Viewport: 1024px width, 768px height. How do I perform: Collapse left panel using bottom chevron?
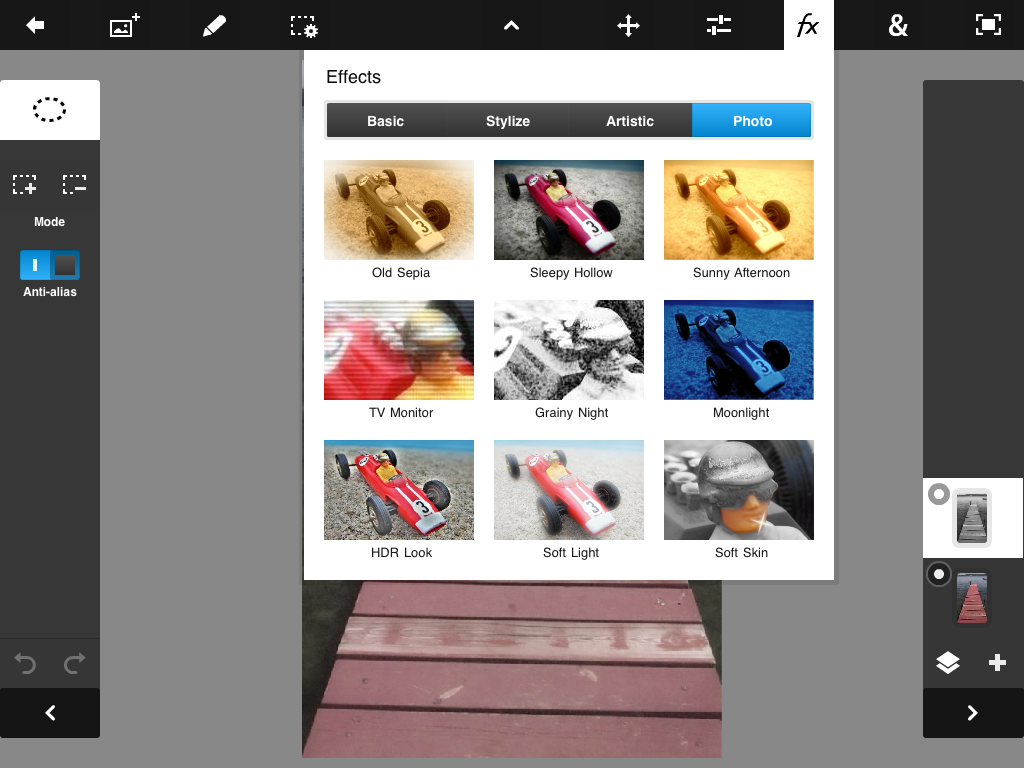[x=50, y=713]
